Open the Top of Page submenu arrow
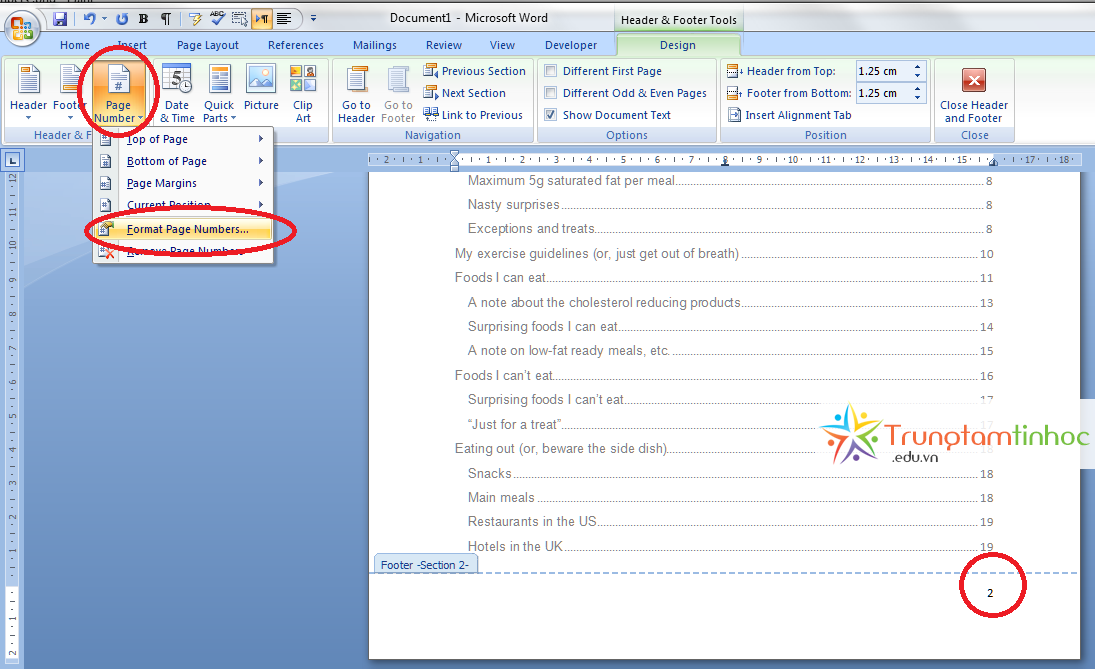This screenshot has width=1095, height=669. click(x=260, y=139)
